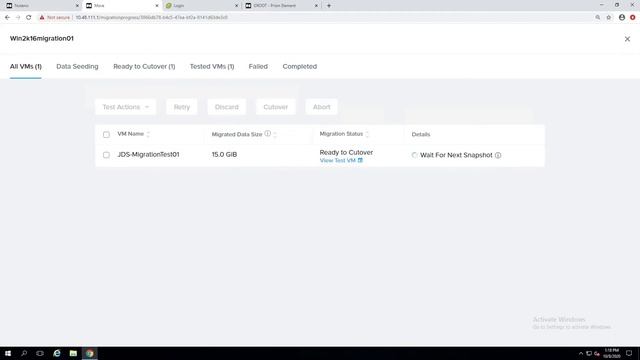Sort by the VM Name column arrows
Viewport: 640px width, 360px height.
[148, 134]
